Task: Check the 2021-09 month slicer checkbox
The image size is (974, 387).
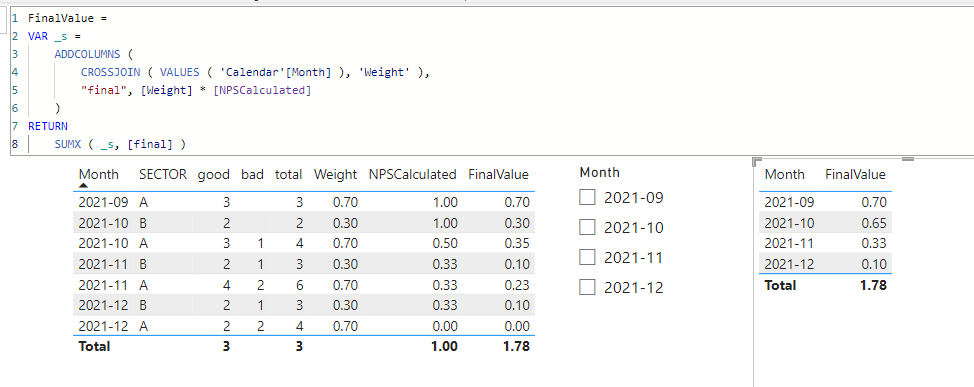Action: (587, 198)
